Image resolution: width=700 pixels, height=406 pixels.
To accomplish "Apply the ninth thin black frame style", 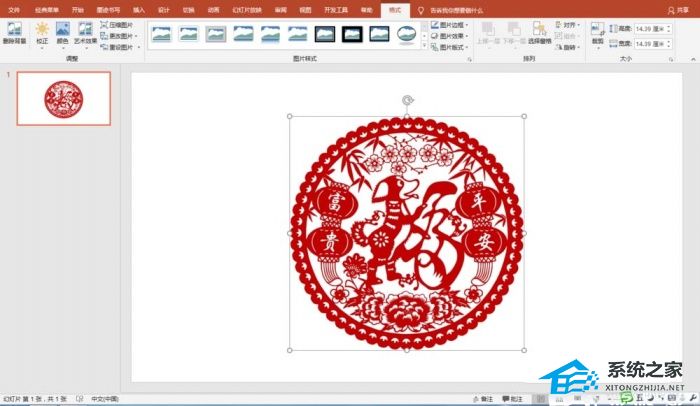I will tap(379, 34).
